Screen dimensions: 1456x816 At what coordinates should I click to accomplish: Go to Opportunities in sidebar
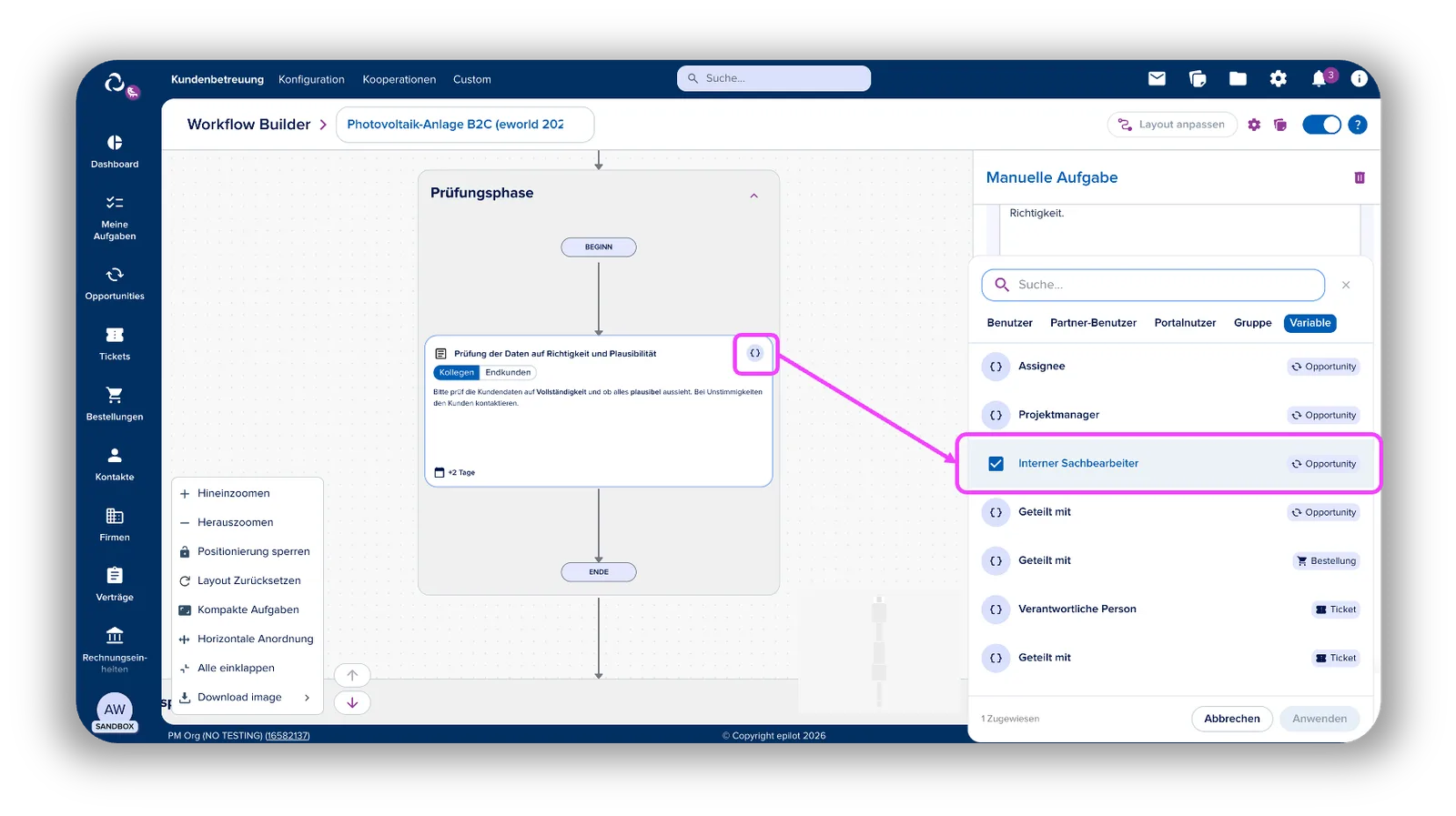[115, 283]
